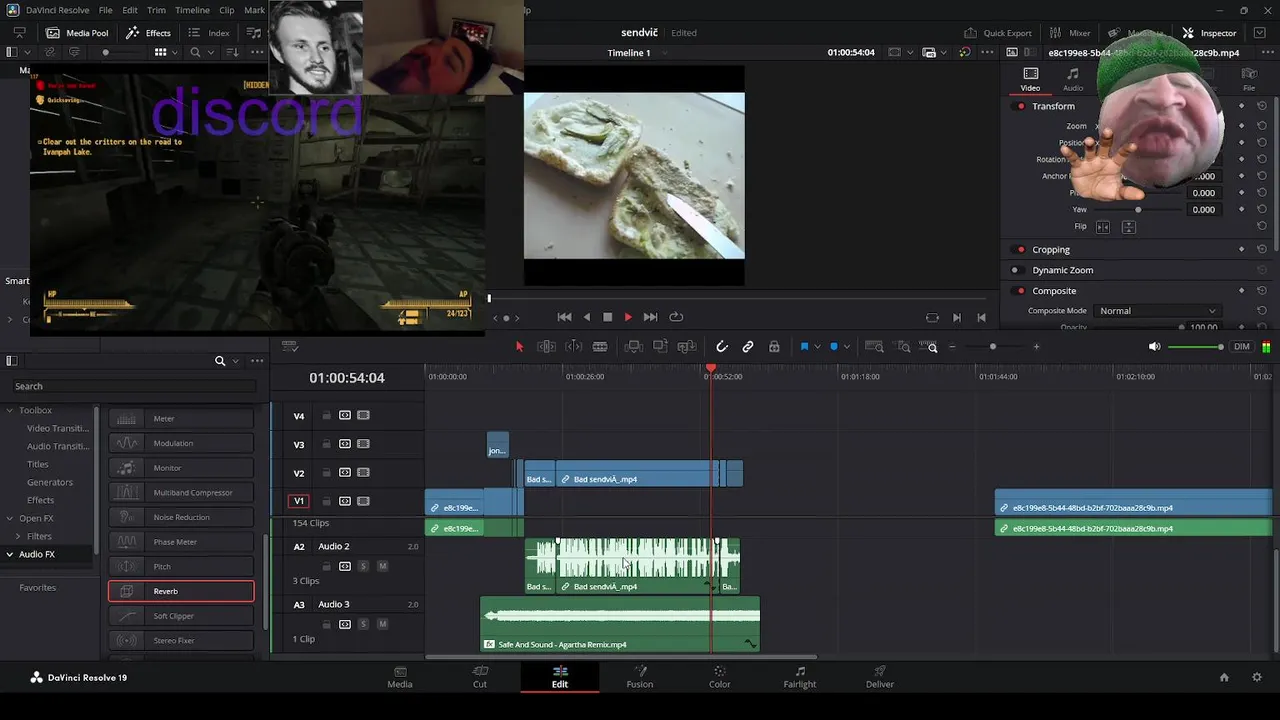This screenshot has width=1280, height=720.
Task: Open Project Manager home icon
Action: pos(1224,677)
